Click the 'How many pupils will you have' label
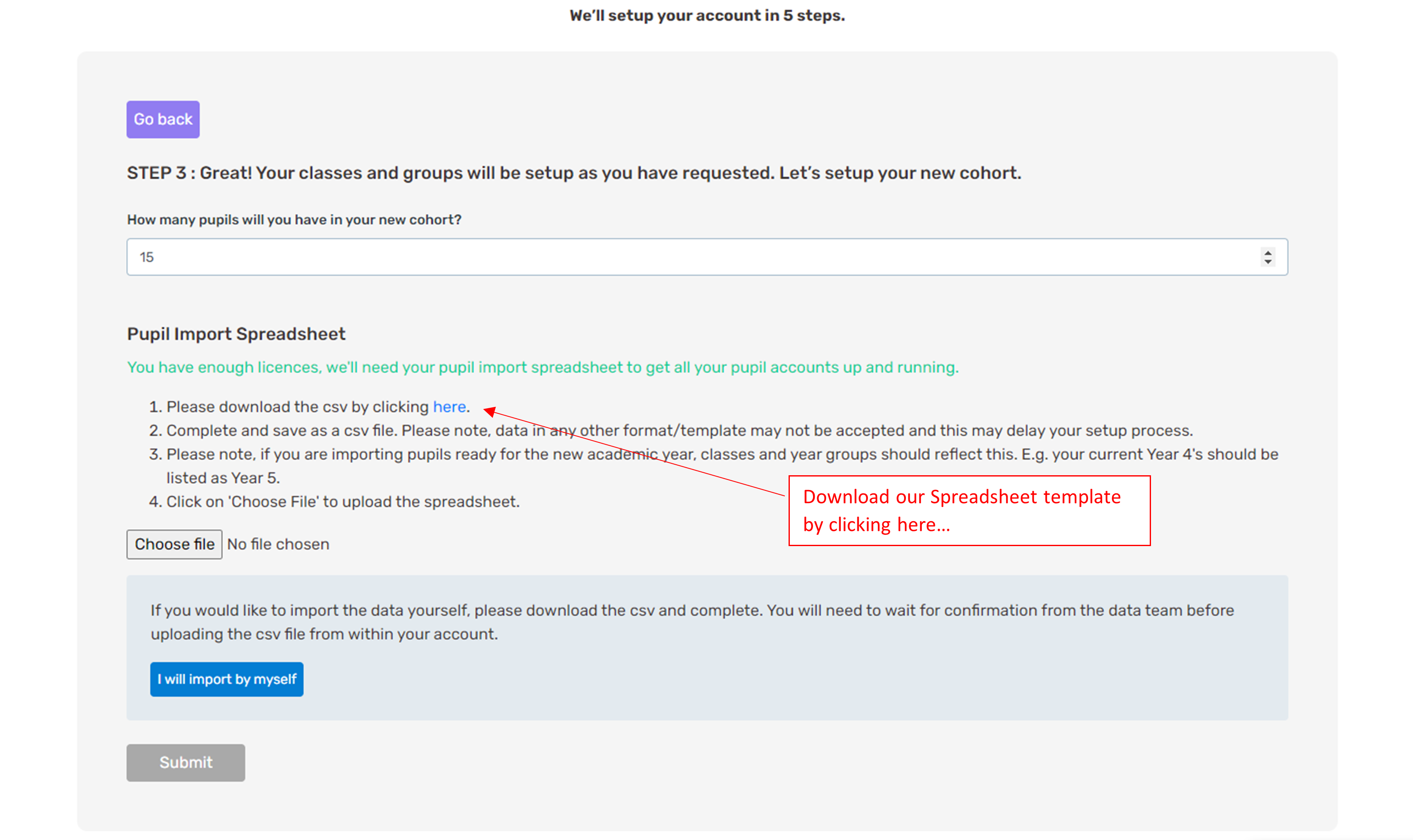 click(293, 220)
